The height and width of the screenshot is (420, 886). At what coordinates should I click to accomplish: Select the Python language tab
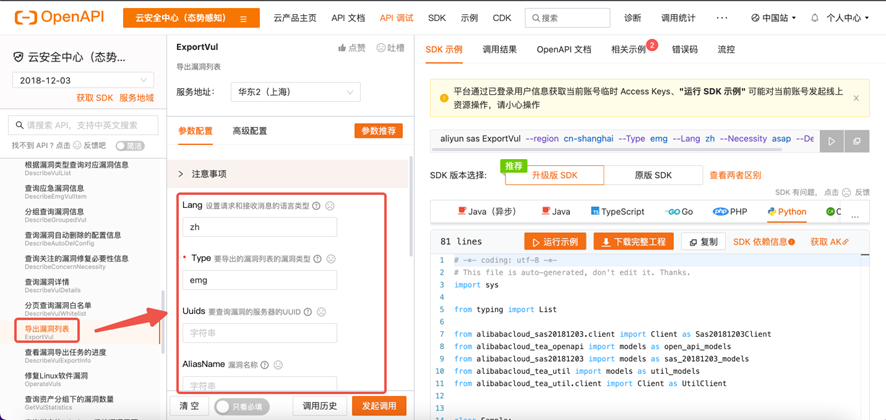point(787,212)
